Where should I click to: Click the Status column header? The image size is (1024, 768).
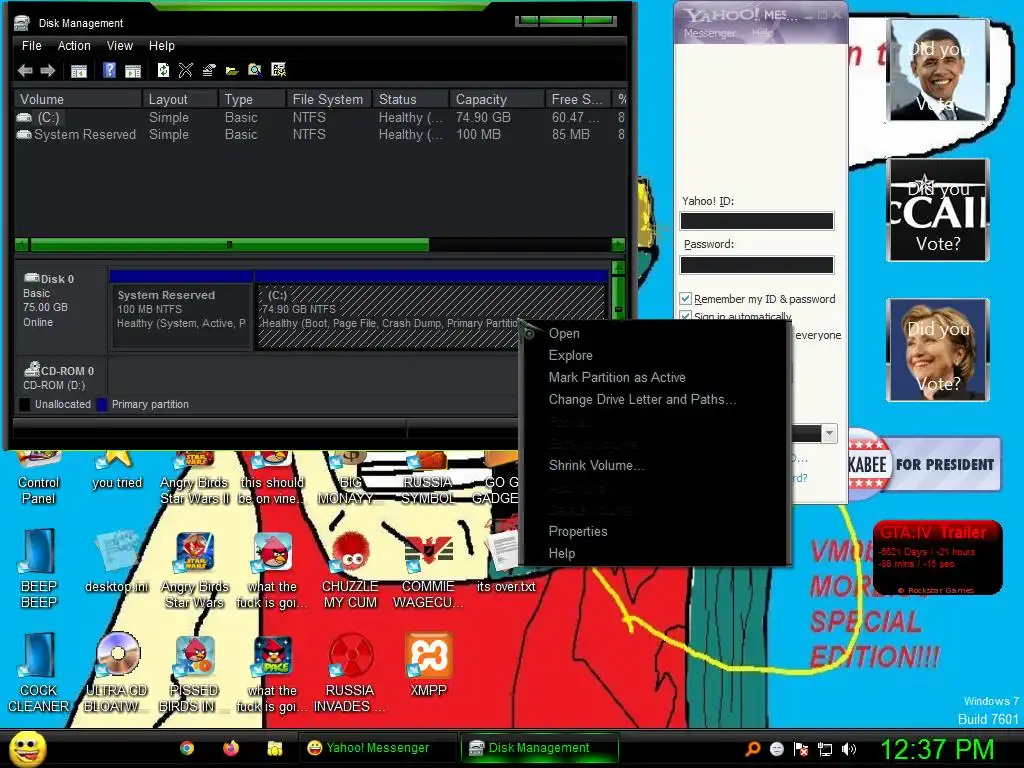click(x=411, y=99)
